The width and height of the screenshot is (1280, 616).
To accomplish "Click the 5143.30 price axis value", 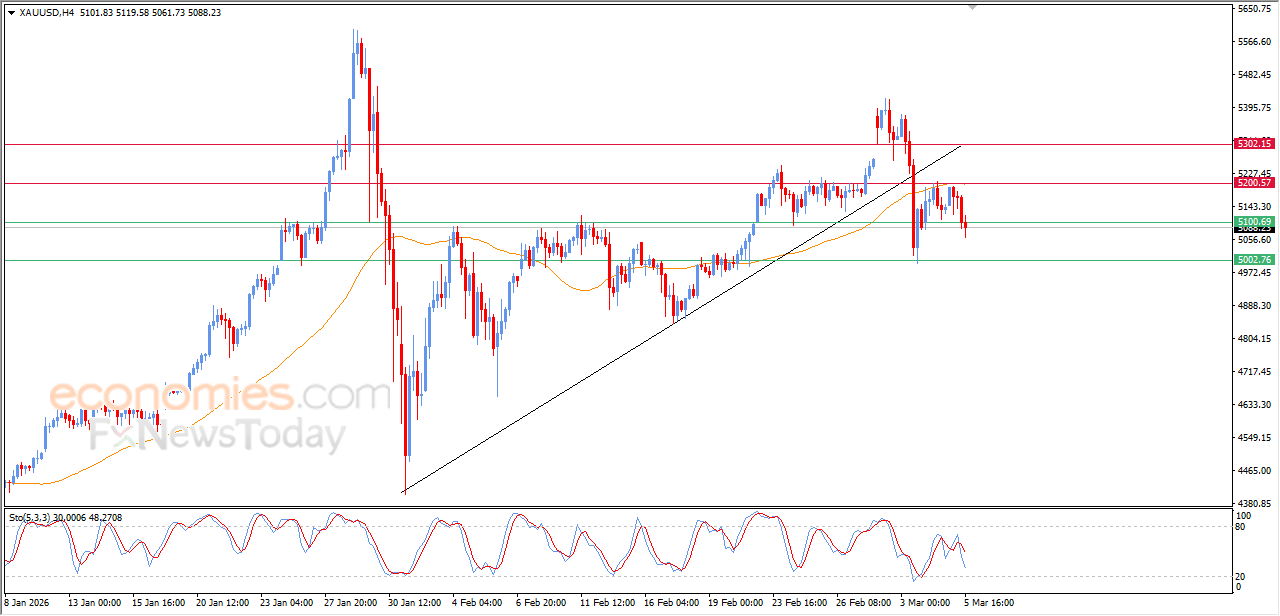I will [1255, 206].
